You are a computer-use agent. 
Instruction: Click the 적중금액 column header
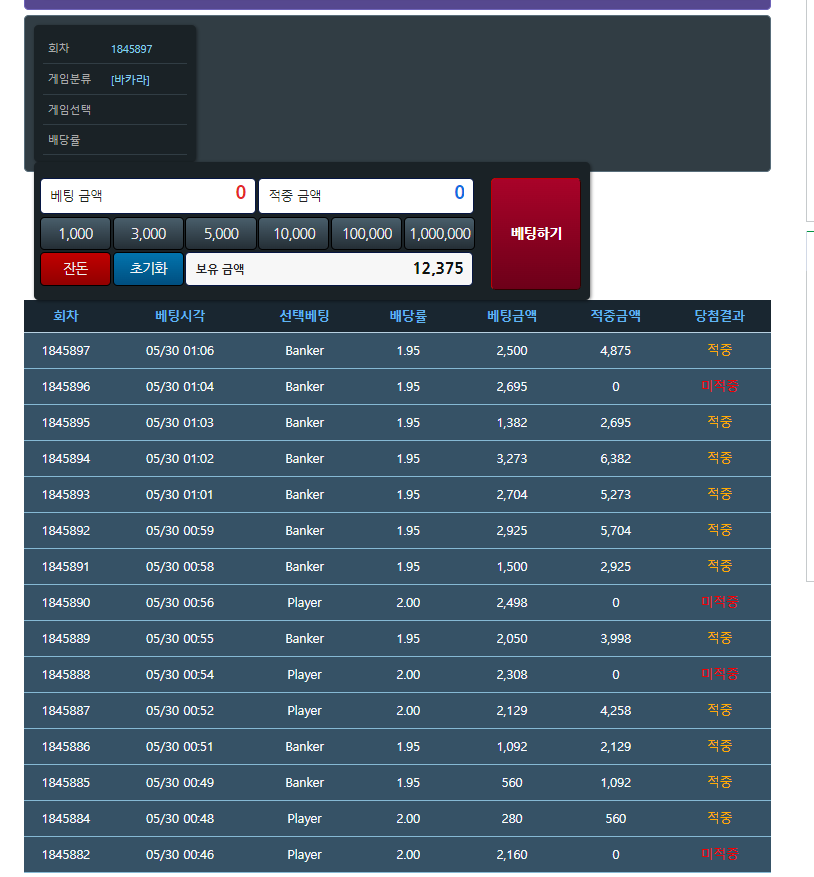[615, 316]
